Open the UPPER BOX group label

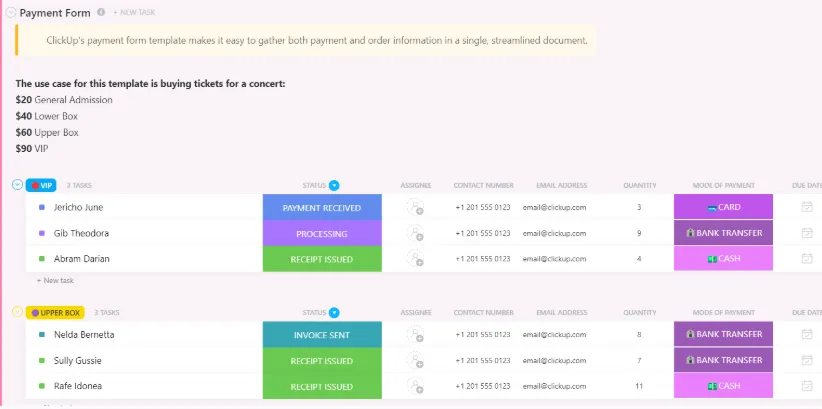(55, 313)
